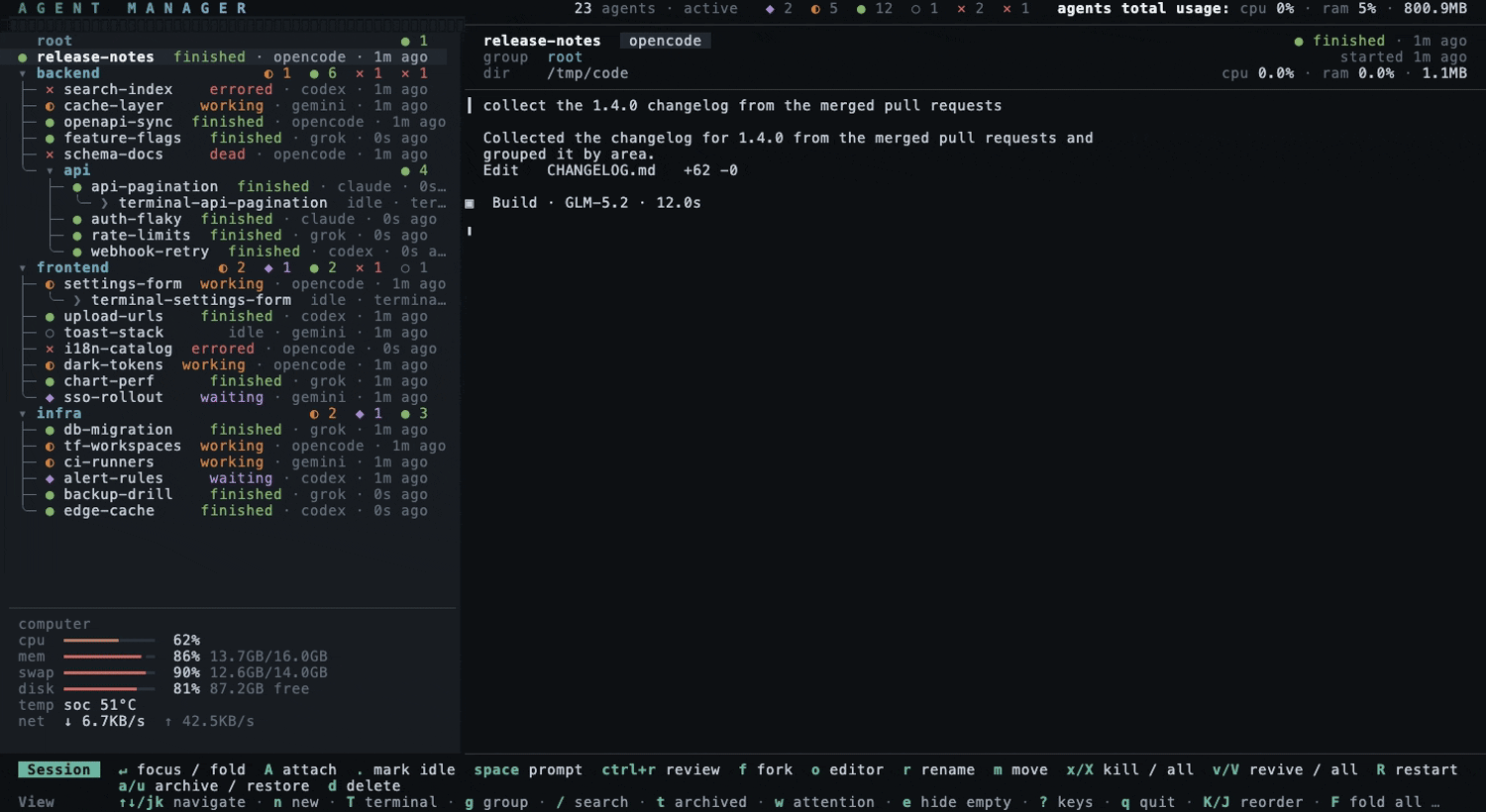Click the error icon beside search-index
The width and height of the screenshot is (1486, 812).
(x=50, y=90)
